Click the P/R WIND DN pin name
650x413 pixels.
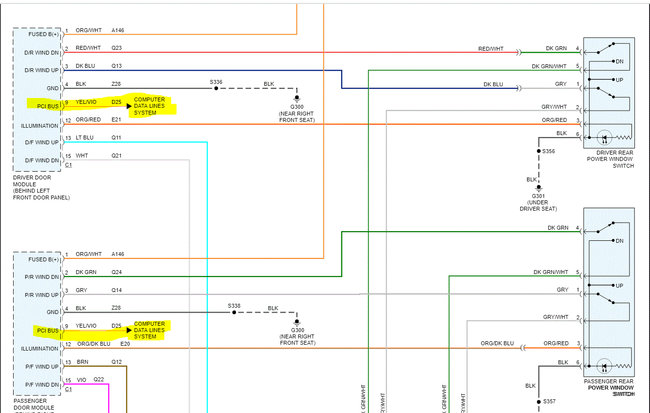click(42, 277)
